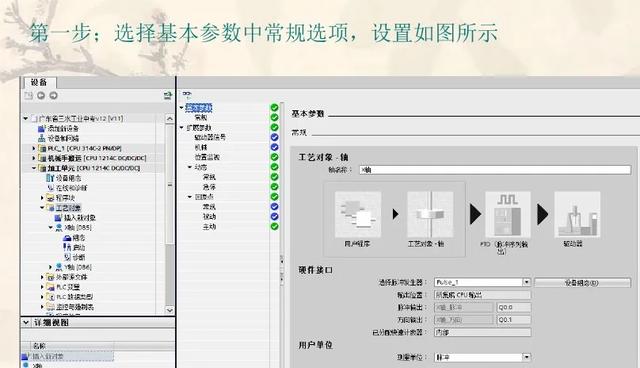Open the Pulse_1 pulse generator dropdown
Viewport: 640px width, 368px height.
click(x=526, y=282)
